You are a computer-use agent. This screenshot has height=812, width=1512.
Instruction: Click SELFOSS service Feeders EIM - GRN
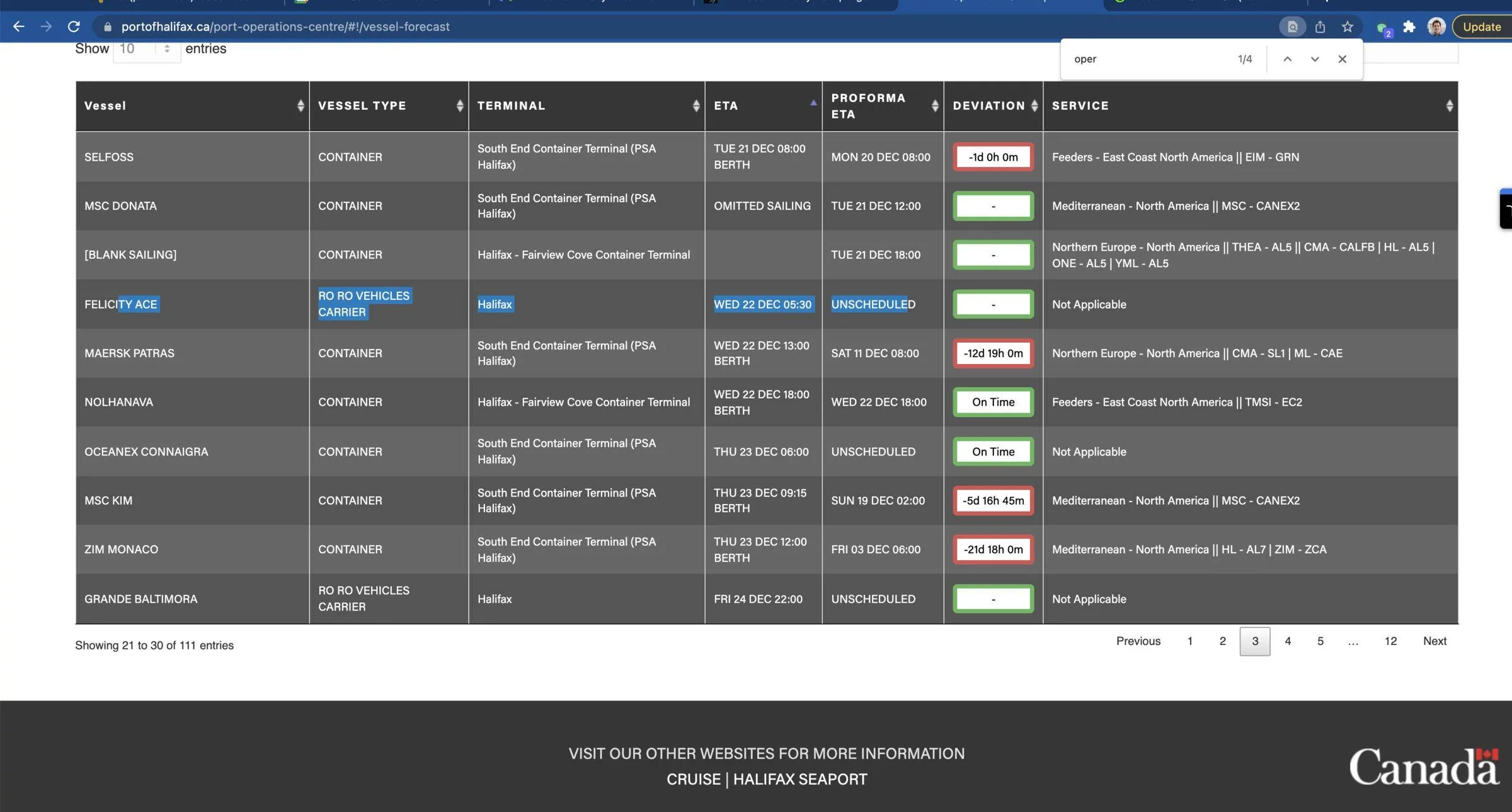tap(1176, 157)
